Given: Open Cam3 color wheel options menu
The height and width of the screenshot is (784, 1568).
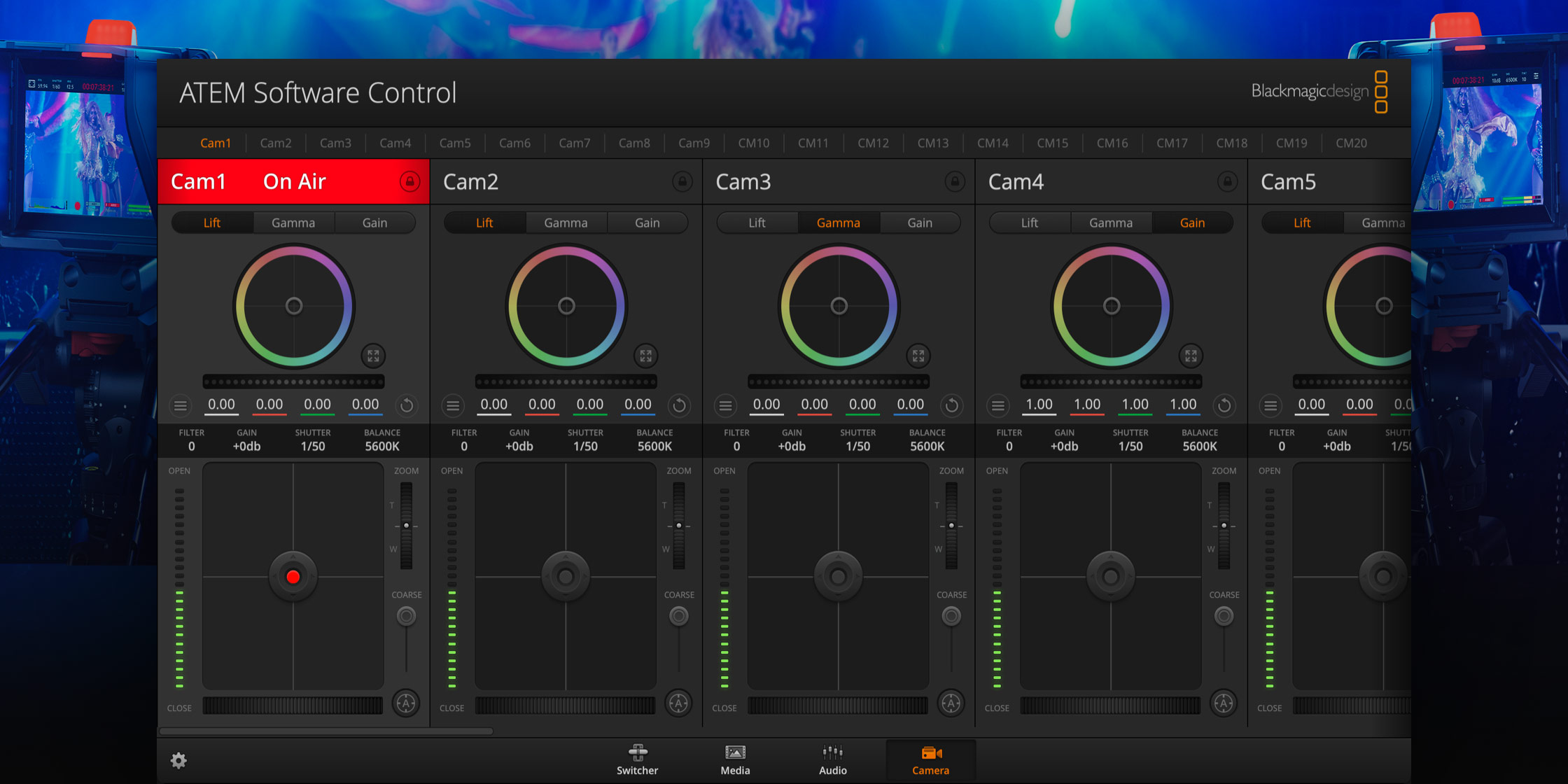Looking at the screenshot, I should pos(726,405).
